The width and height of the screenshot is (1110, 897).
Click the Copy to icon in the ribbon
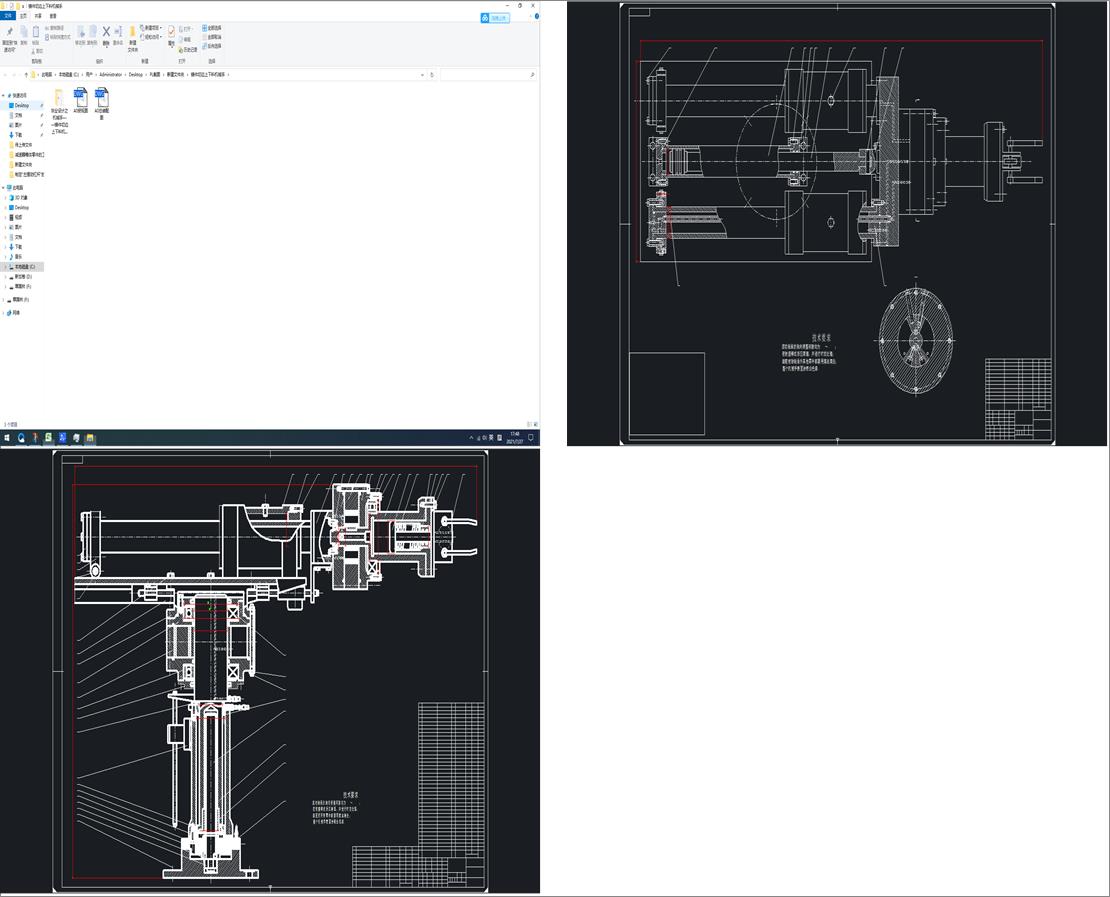point(93,32)
